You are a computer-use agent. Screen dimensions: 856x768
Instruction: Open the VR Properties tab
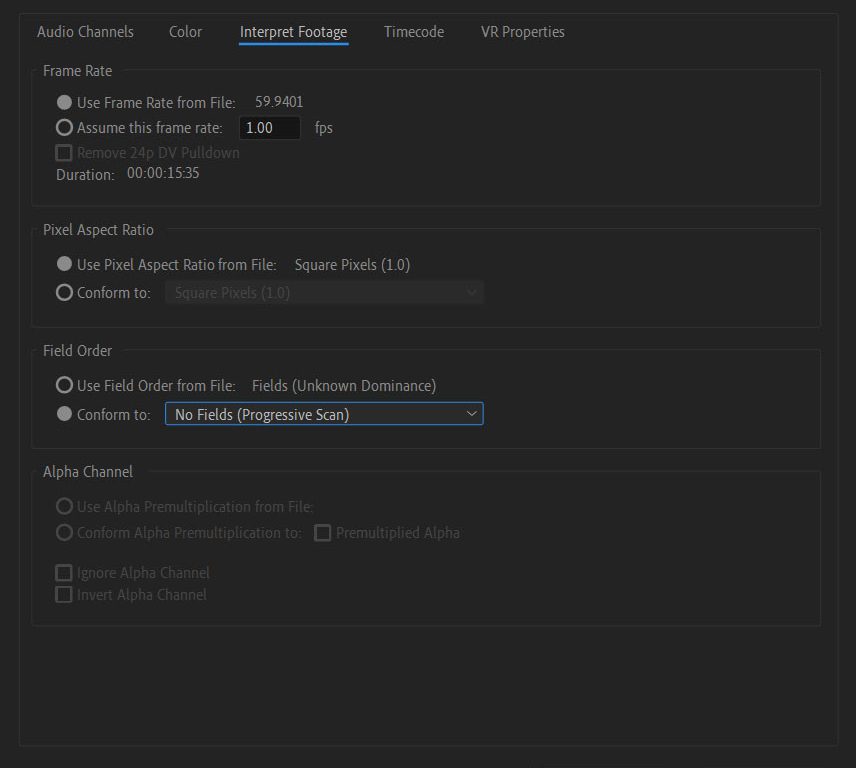[522, 32]
